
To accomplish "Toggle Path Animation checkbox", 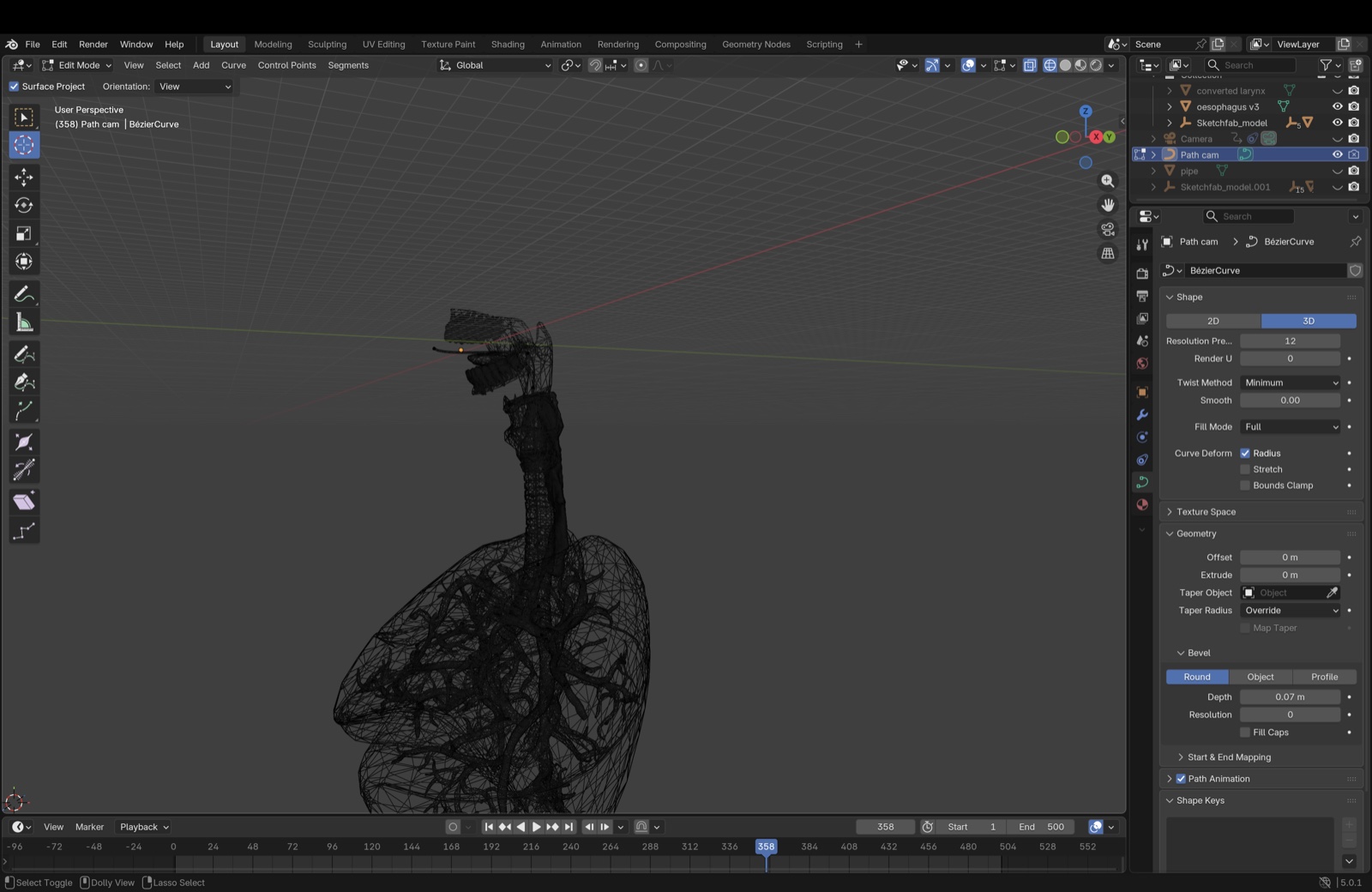I will pos(1181,779).
